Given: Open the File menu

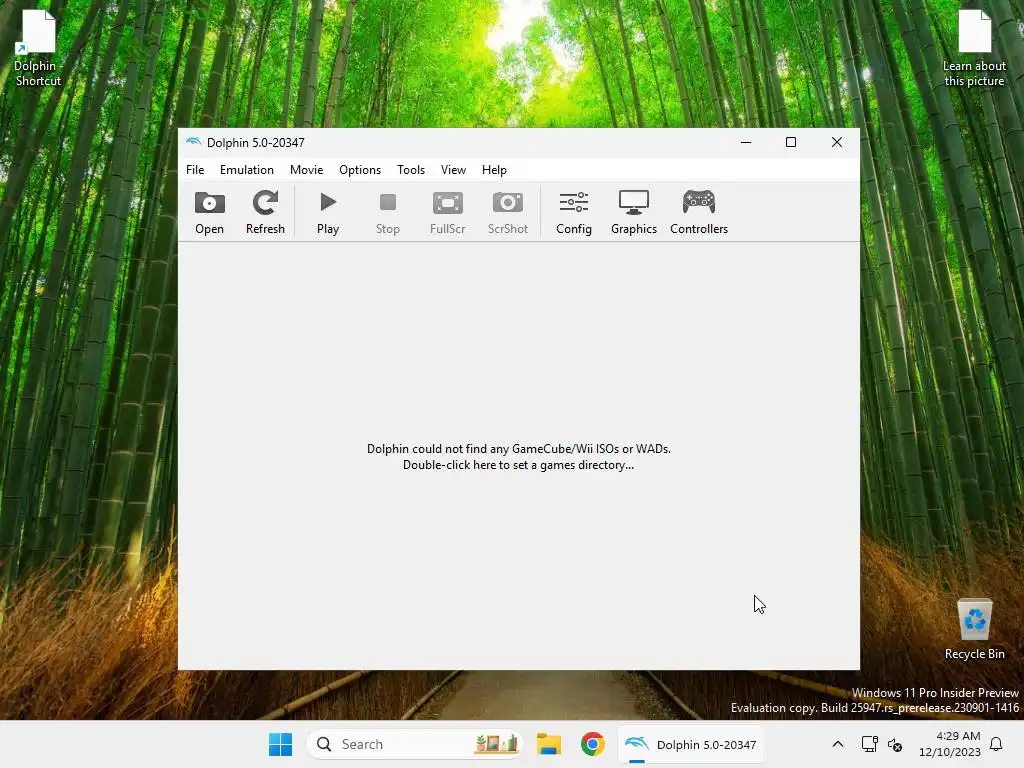Looking at the screenshot, I should 195,170.
